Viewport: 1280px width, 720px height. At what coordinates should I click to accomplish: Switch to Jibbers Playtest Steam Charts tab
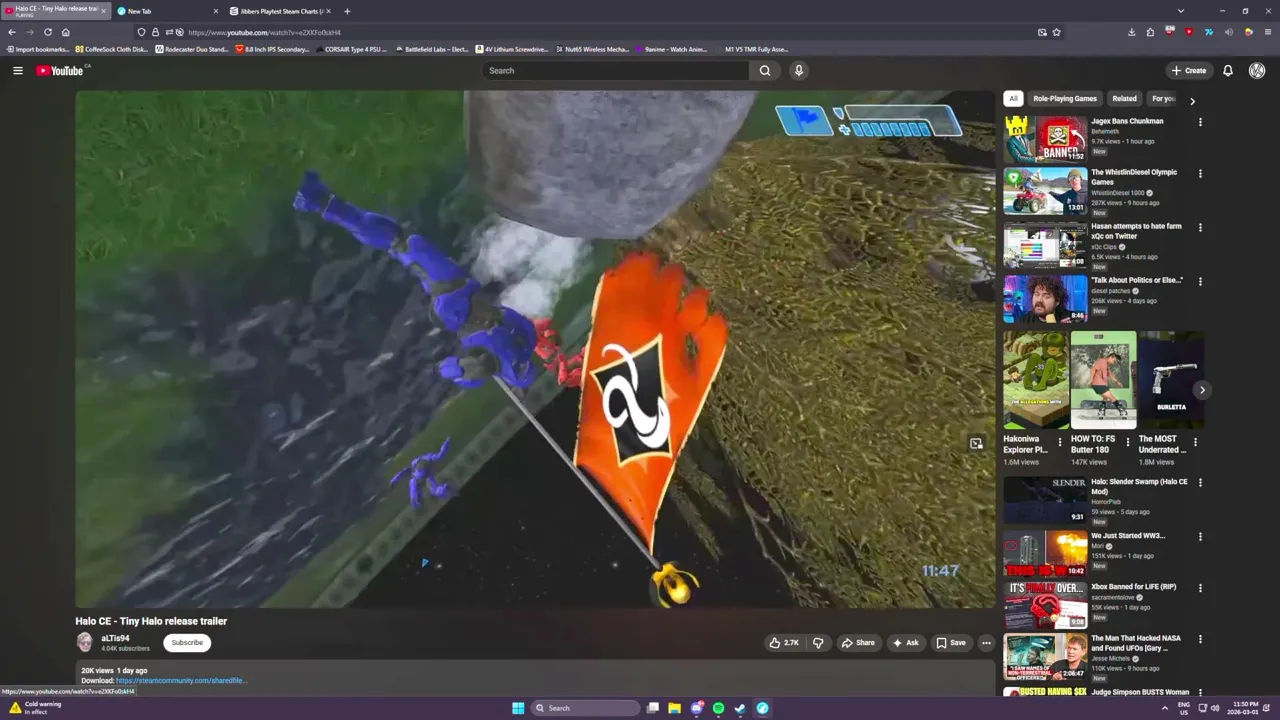click(x=280, y=11)
